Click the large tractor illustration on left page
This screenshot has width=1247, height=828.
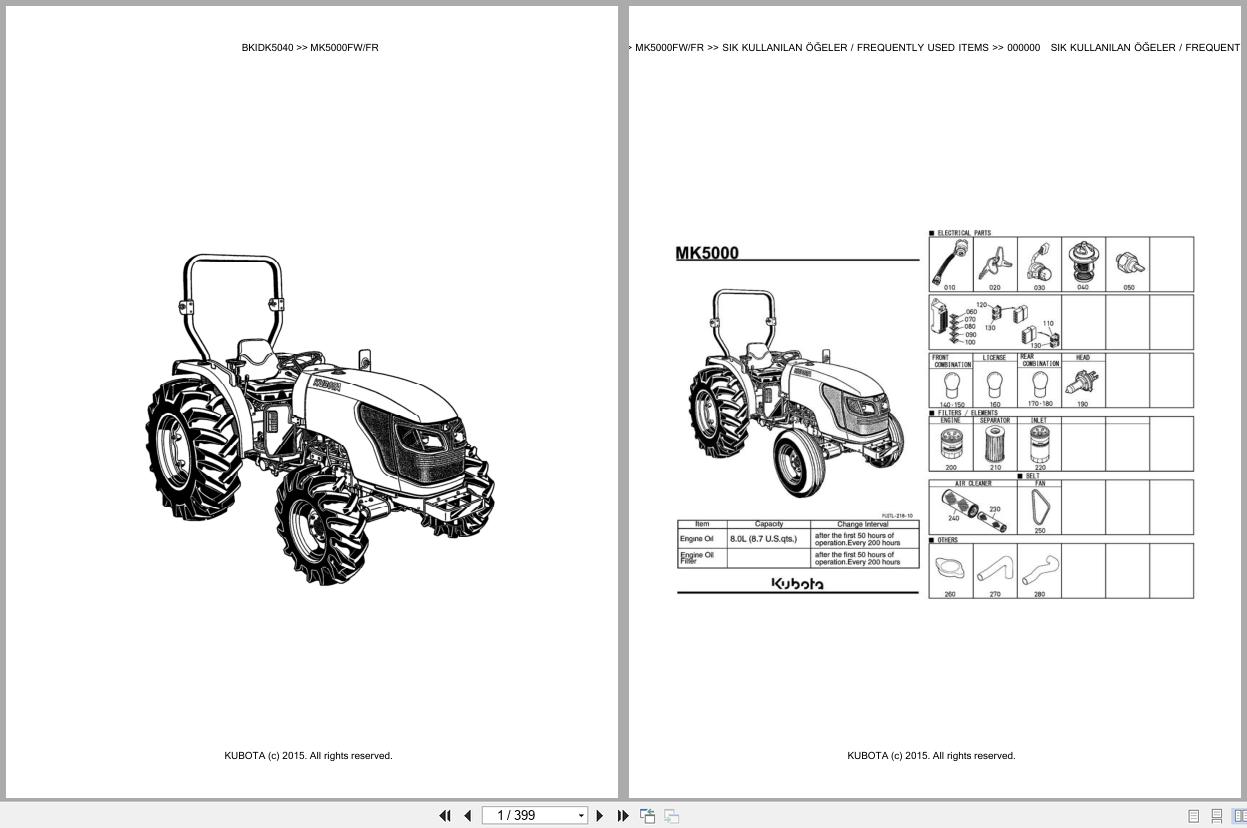320,419
